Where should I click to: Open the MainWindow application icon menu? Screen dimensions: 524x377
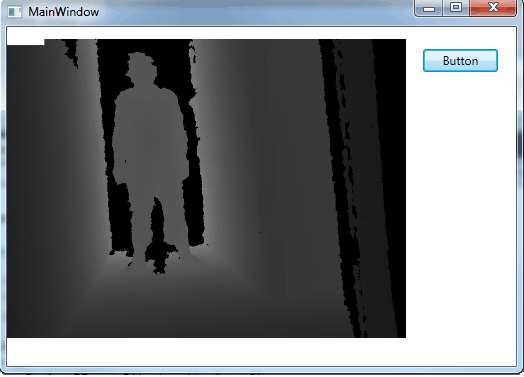(14, 12)
